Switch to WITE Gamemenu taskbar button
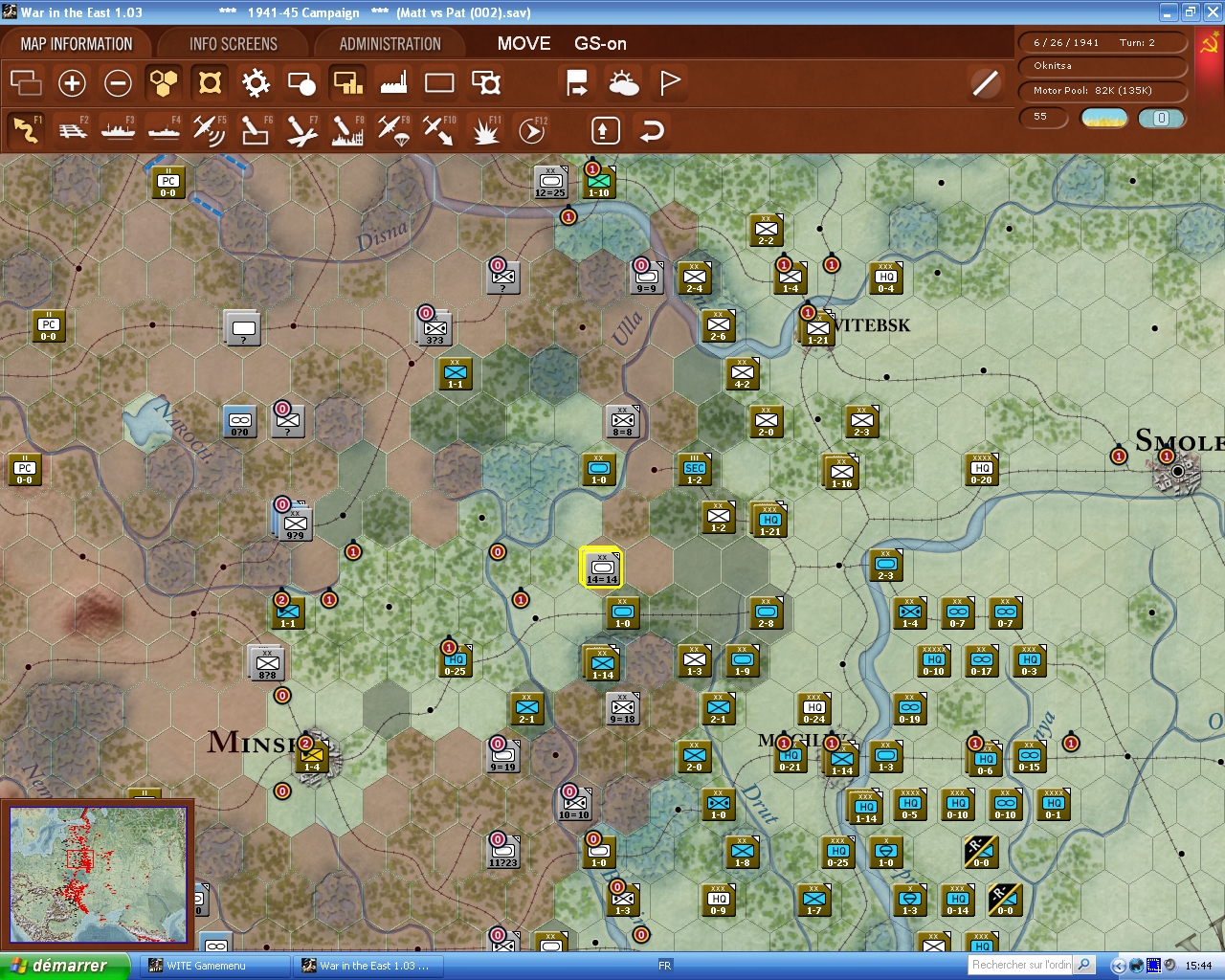 pos(214,966)
